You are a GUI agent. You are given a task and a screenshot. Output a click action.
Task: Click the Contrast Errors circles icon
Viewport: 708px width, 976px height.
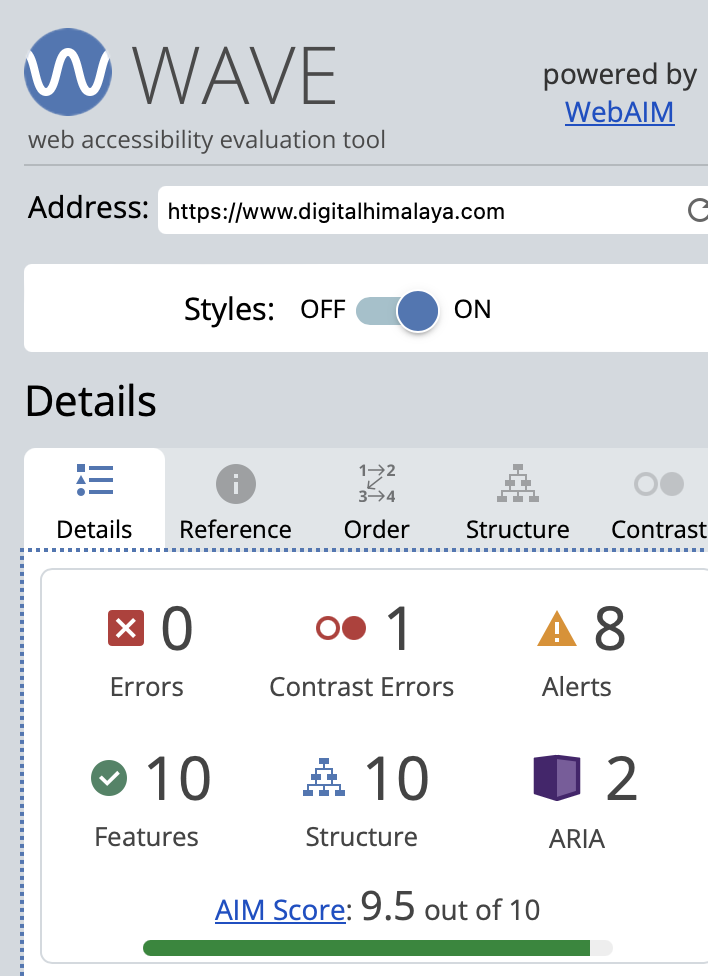point(341,627)
